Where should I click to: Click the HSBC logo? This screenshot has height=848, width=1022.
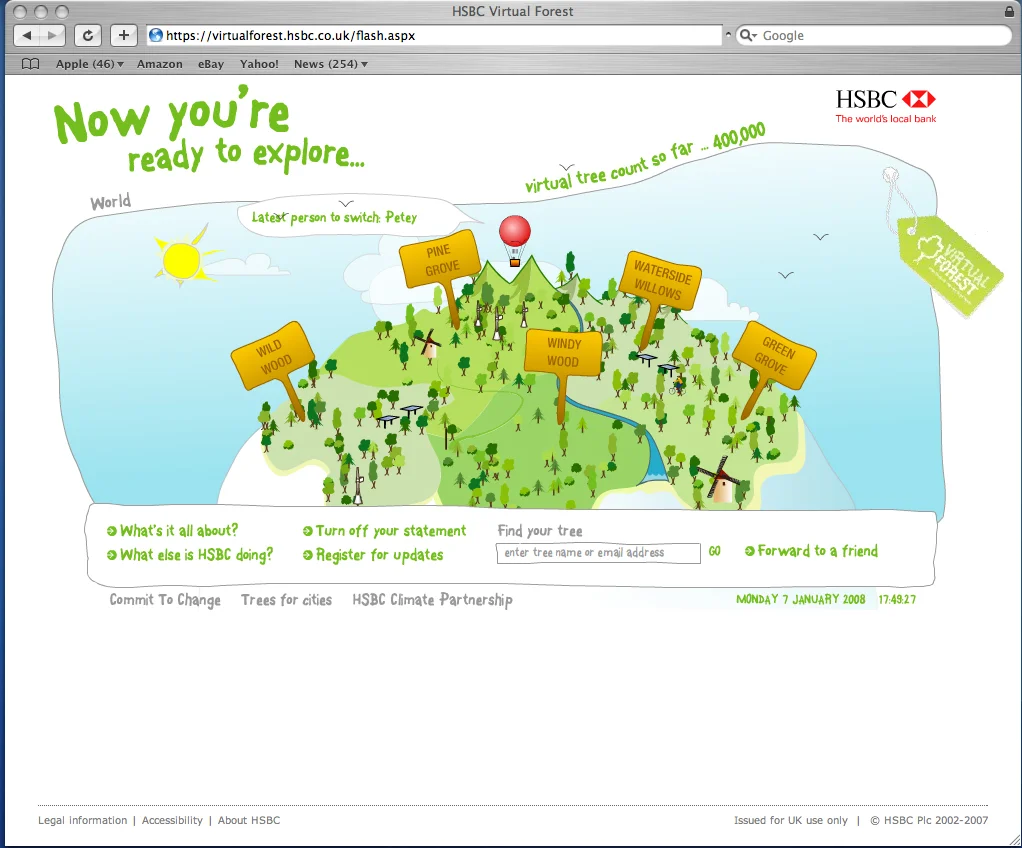point(886,106)
